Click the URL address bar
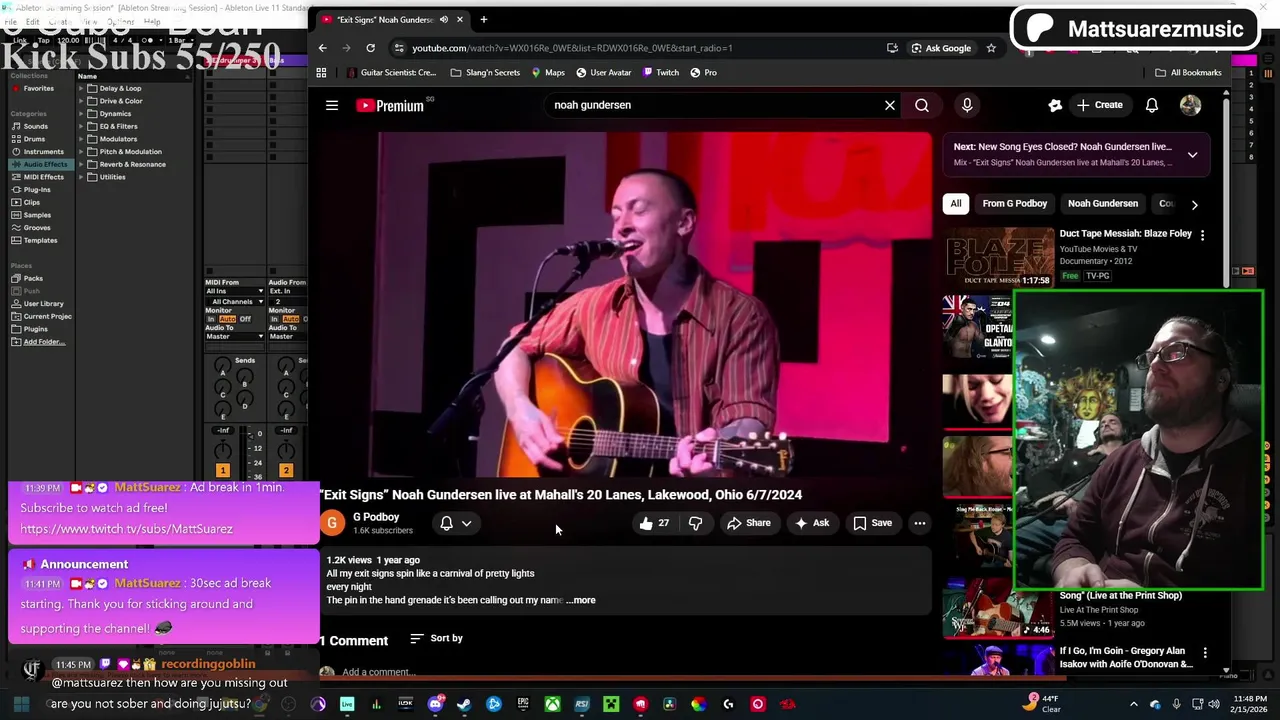 point(640,48)
